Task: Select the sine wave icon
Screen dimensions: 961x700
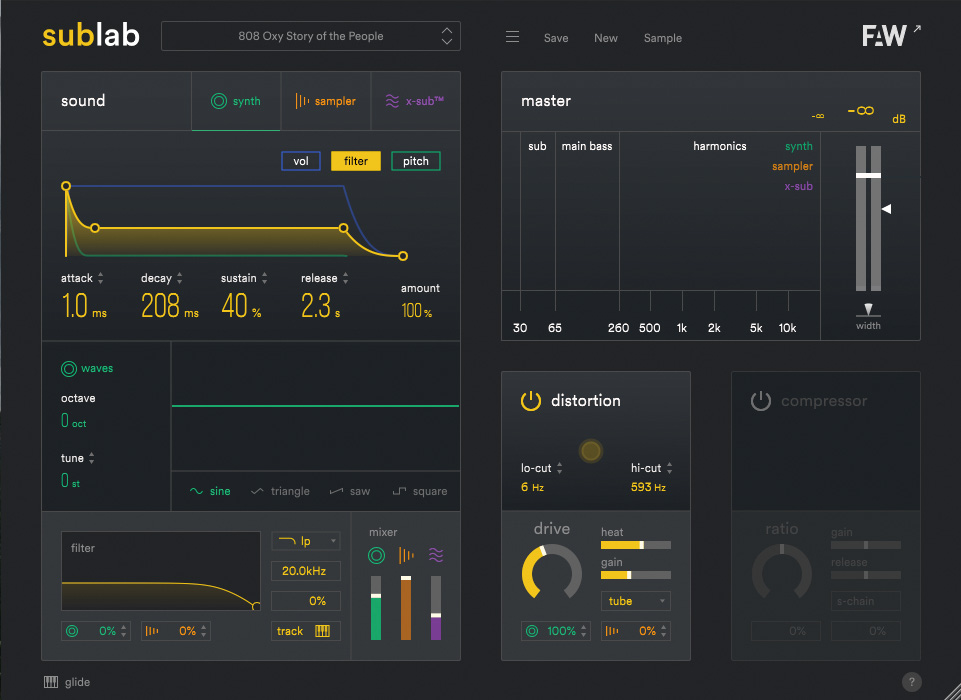Action: click(x=196, y=491)
